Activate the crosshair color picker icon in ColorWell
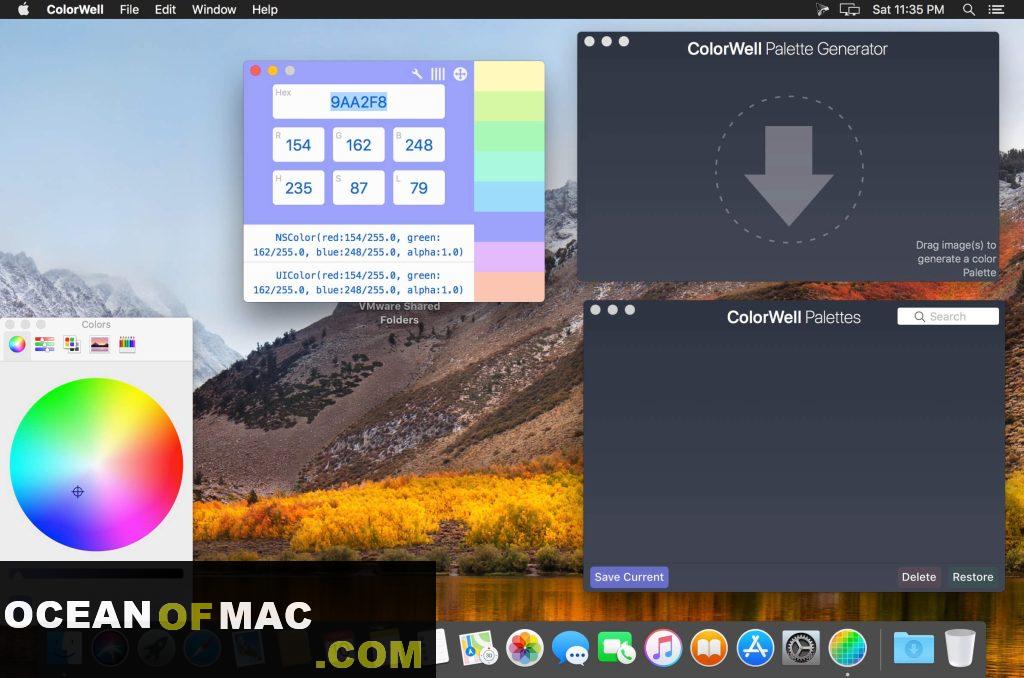This screenshot has height=678, width=1024. click(x=460, y=74)
